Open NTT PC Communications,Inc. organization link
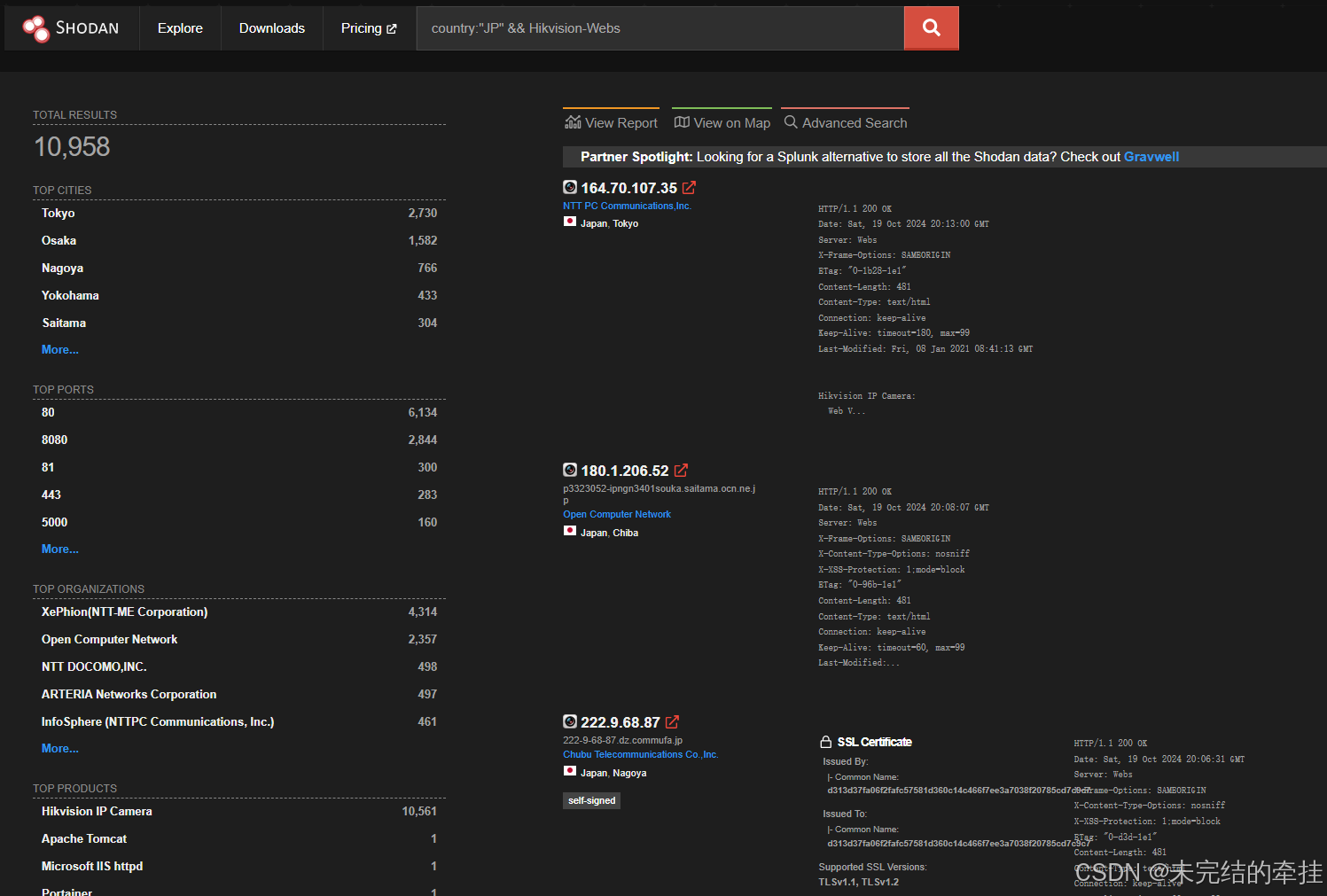The width and height of the screenshot is (1327, 896). tap(627, 206)
